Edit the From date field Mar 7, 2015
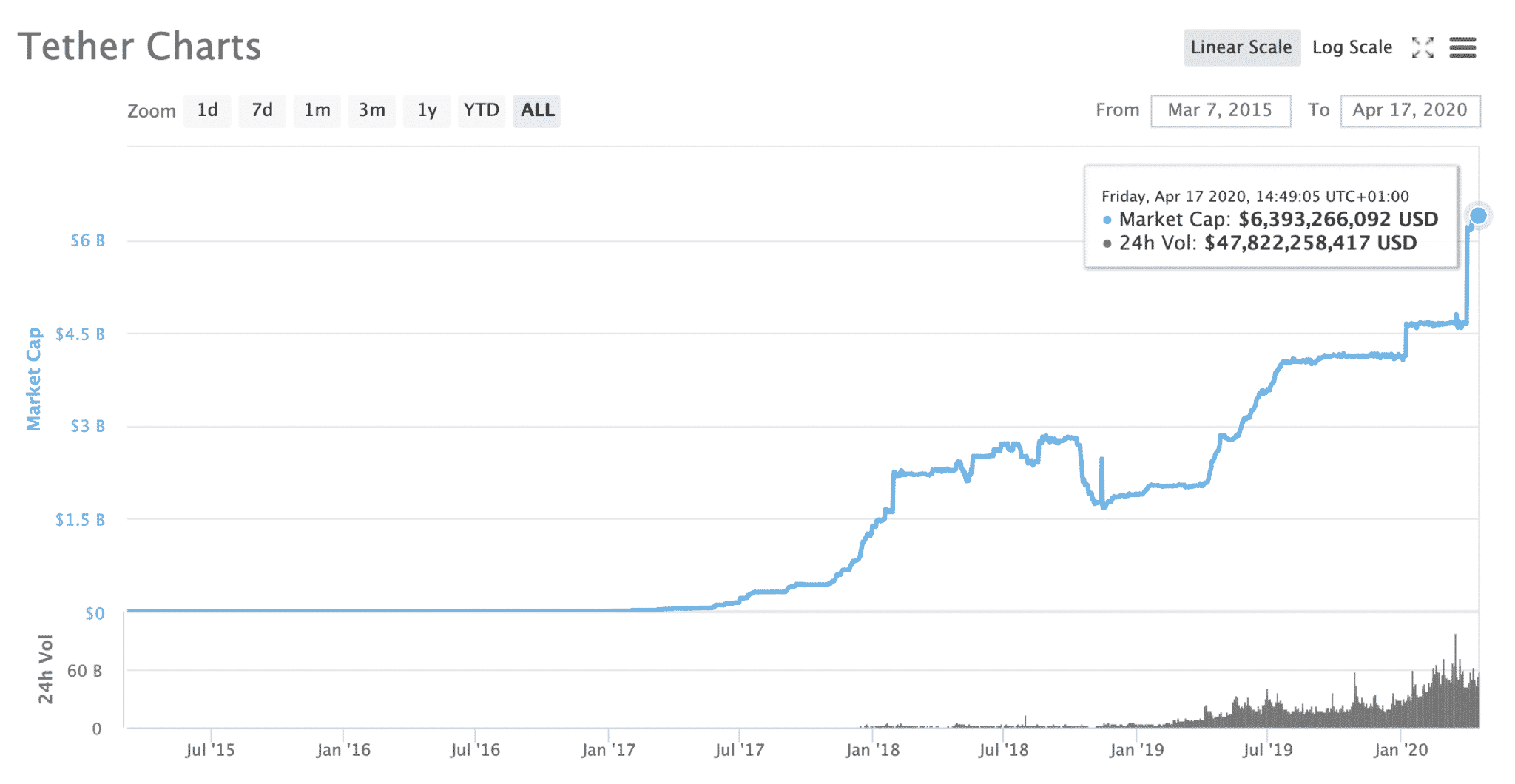 (1221, 111)
